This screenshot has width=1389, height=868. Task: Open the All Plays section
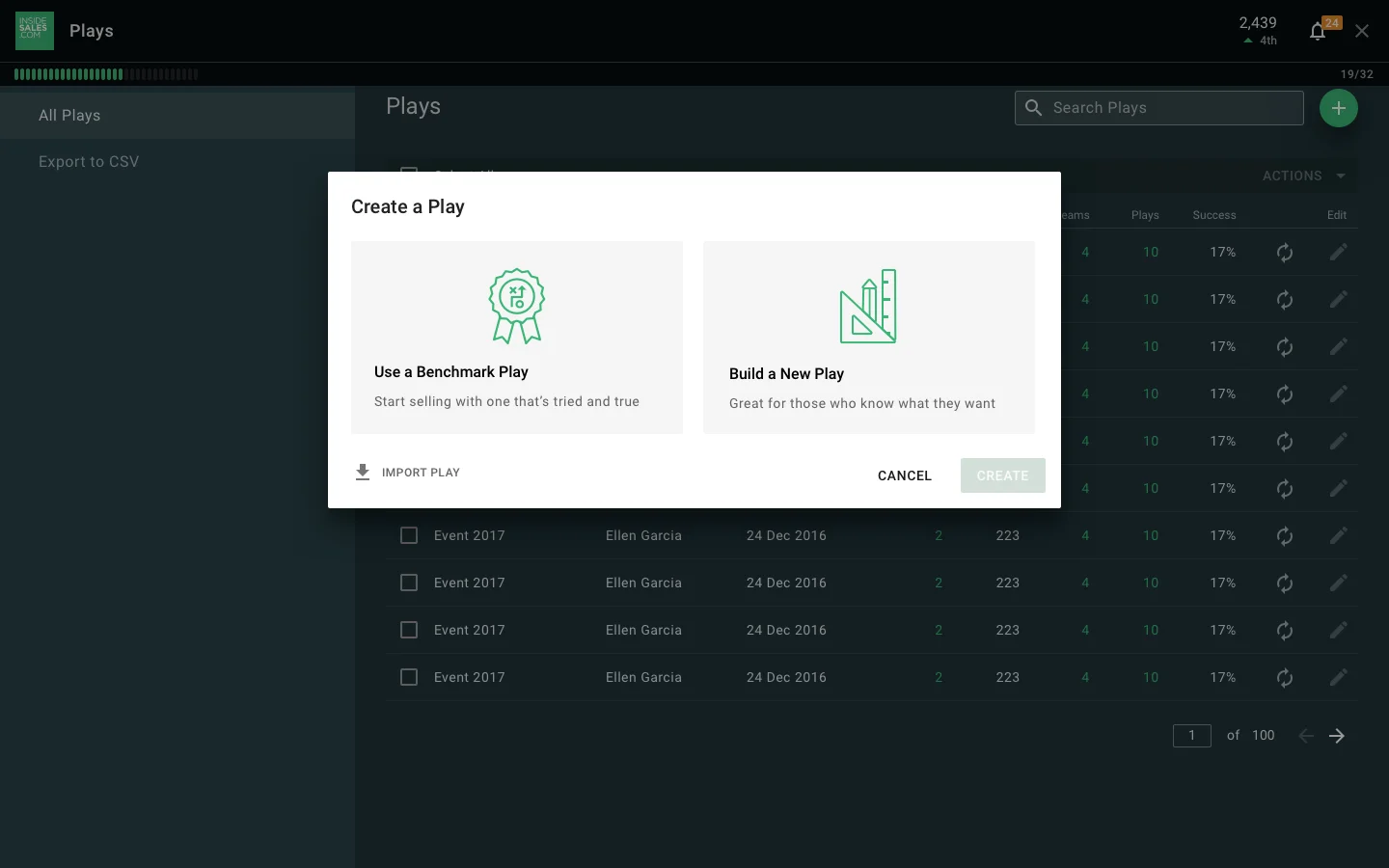177,116
